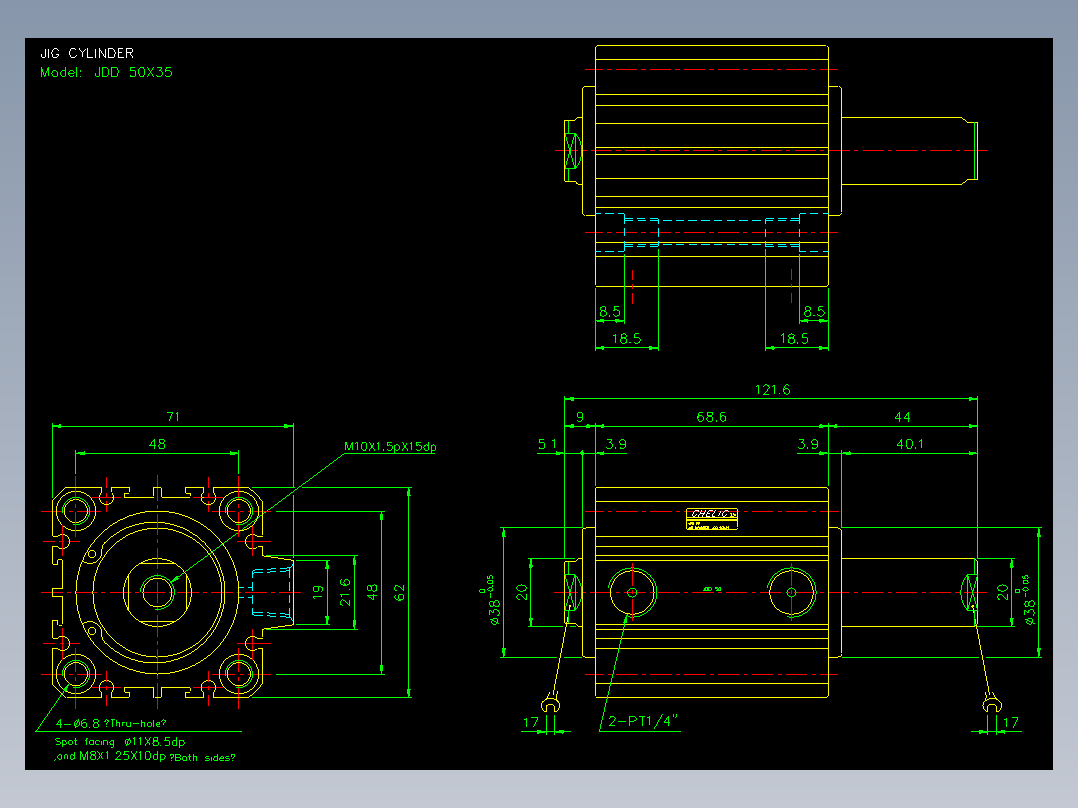Select the left '18.5' dimension under top view

click(x=626, y=338)
